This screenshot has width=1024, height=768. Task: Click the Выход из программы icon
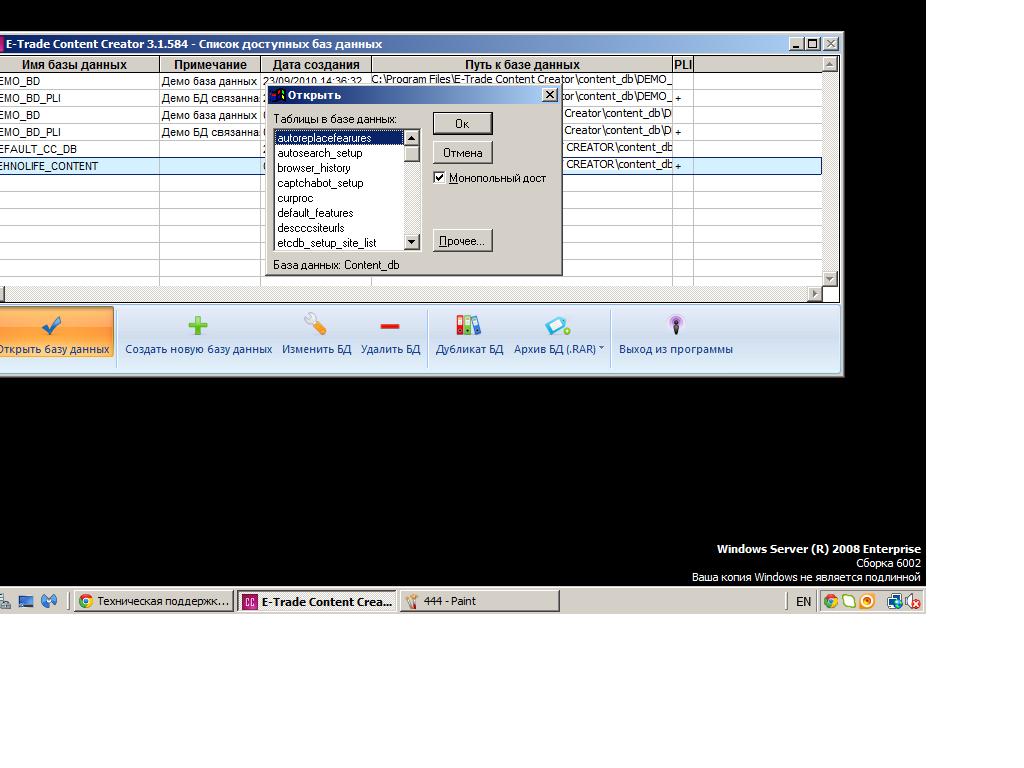pos(676,325)
